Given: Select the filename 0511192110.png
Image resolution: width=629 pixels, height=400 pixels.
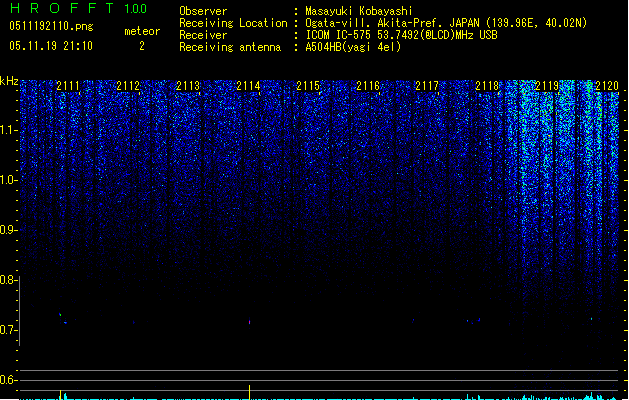Looking at the screenshot, I should [x=51, y=26].
